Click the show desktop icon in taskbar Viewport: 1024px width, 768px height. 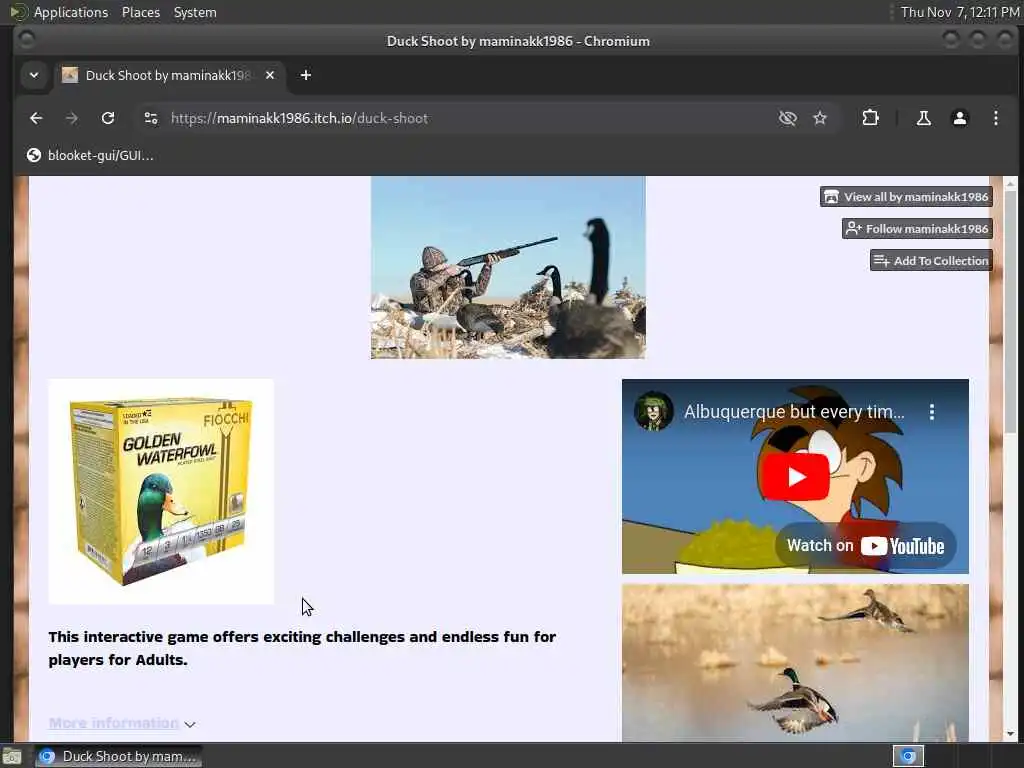[12, 756]
